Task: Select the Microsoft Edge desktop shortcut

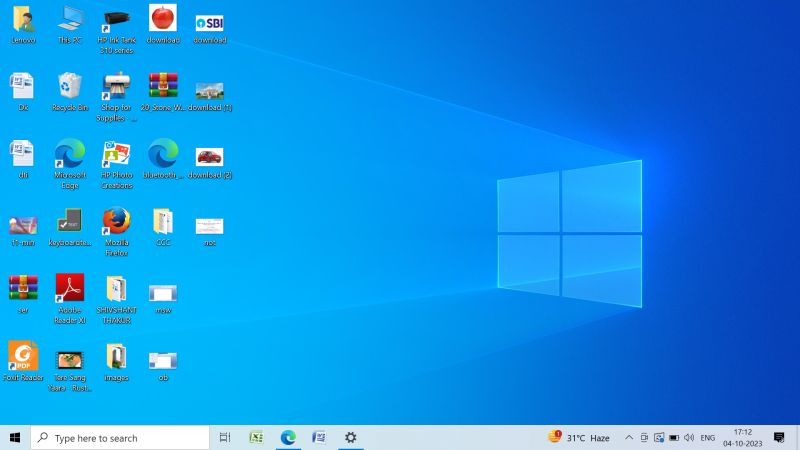Action: (x=69, y=154)
